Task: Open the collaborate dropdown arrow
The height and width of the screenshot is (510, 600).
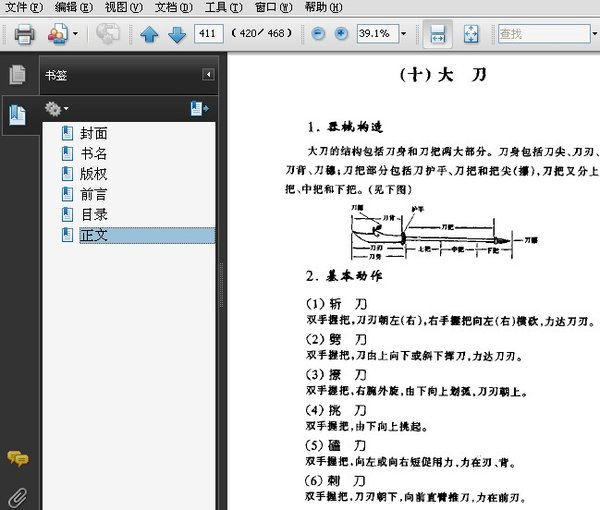Action: click(x=75, y=34)
